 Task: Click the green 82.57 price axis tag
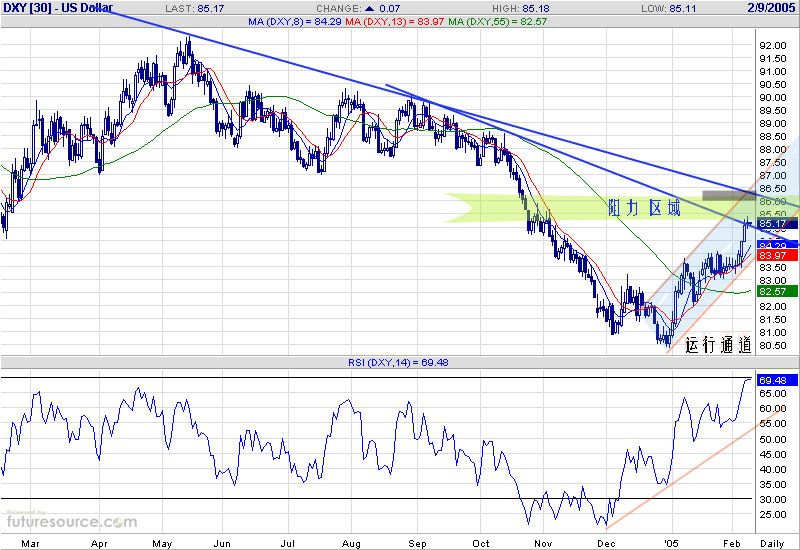pyautogui.click(x=772, y=290)
